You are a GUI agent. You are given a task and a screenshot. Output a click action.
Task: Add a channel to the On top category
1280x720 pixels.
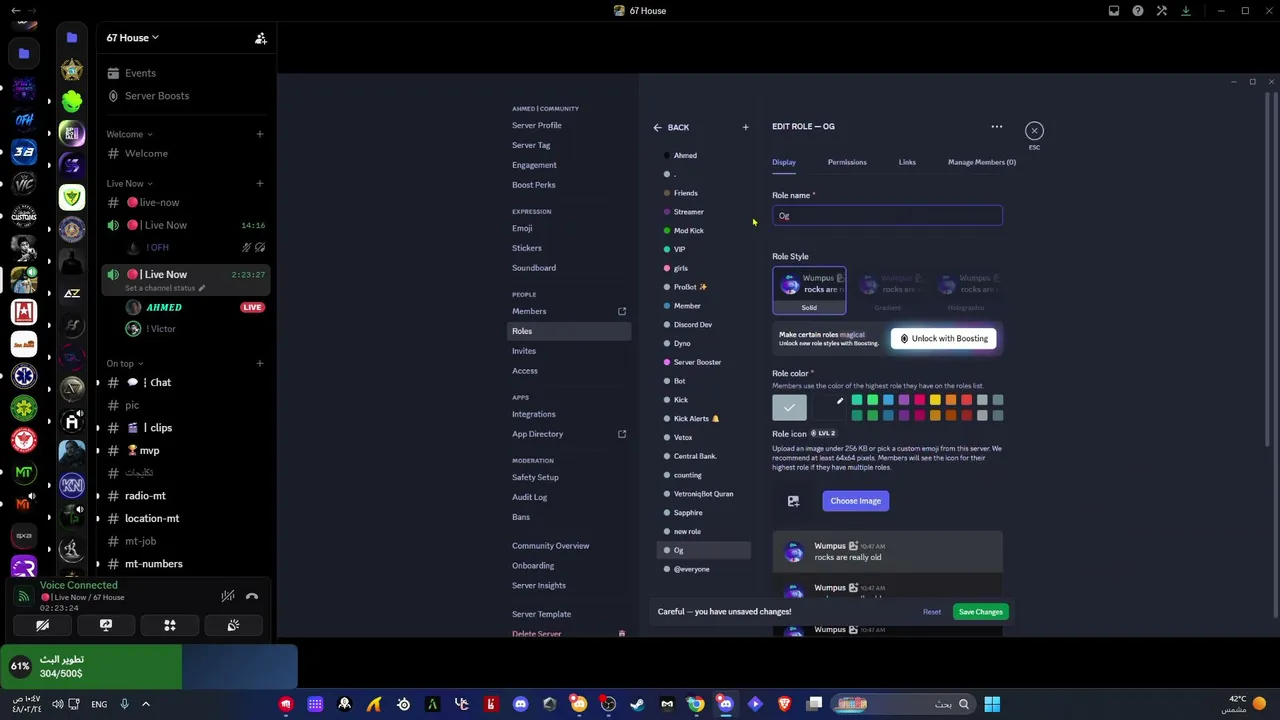coord(260,364)
